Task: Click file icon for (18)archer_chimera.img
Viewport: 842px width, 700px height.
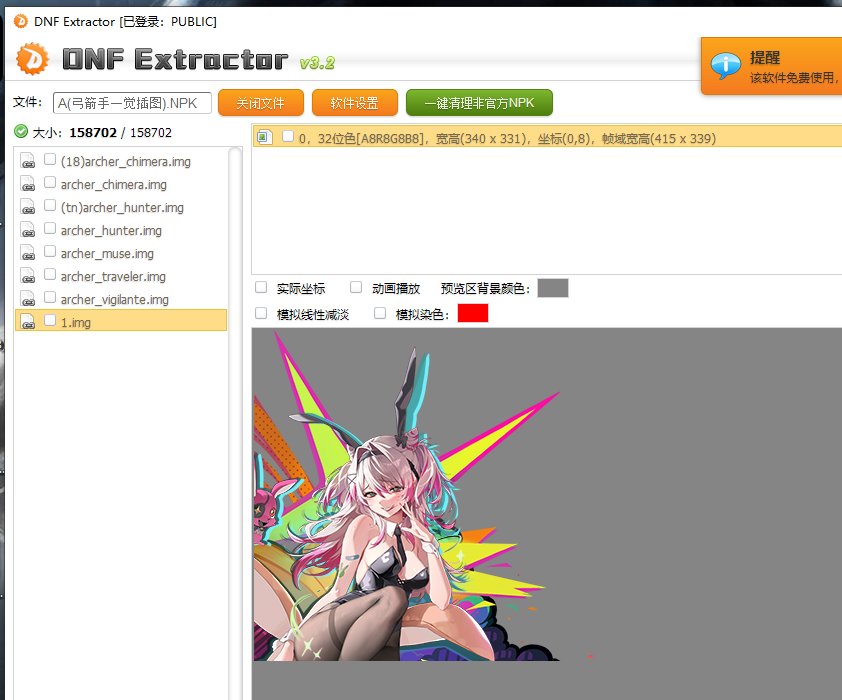Action: click(x=28, y=161)
